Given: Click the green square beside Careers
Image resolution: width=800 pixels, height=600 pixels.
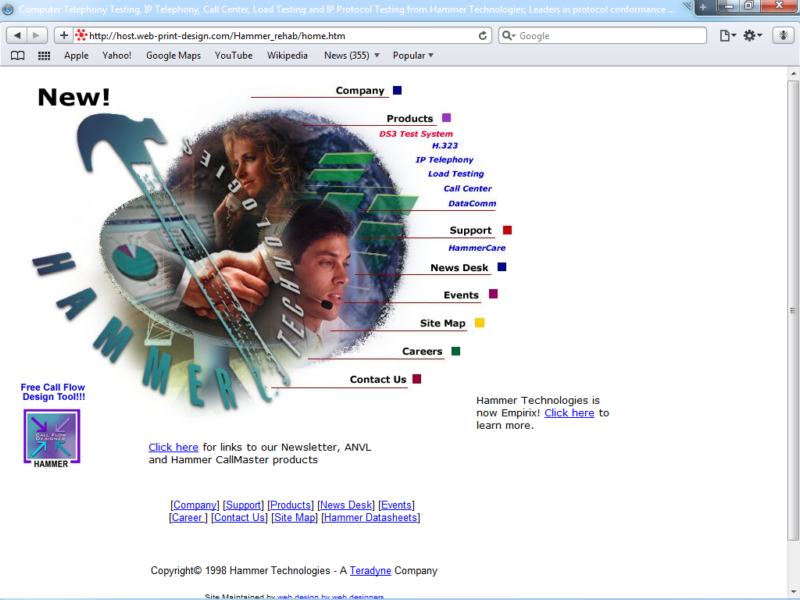Looking at the screenshot, I should pos(456,351).
